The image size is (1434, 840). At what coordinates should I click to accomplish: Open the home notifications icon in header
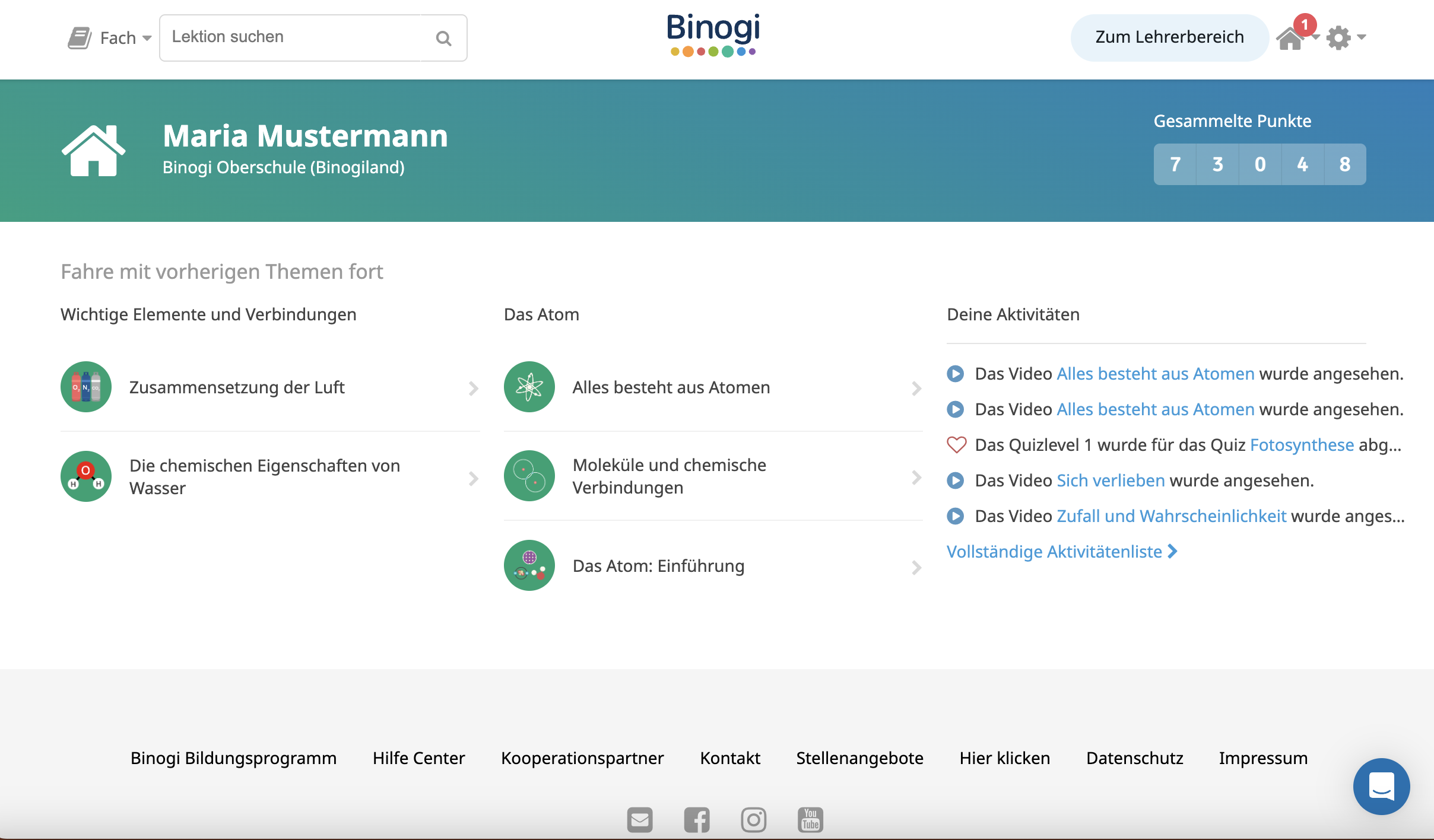pos(1291,40)
